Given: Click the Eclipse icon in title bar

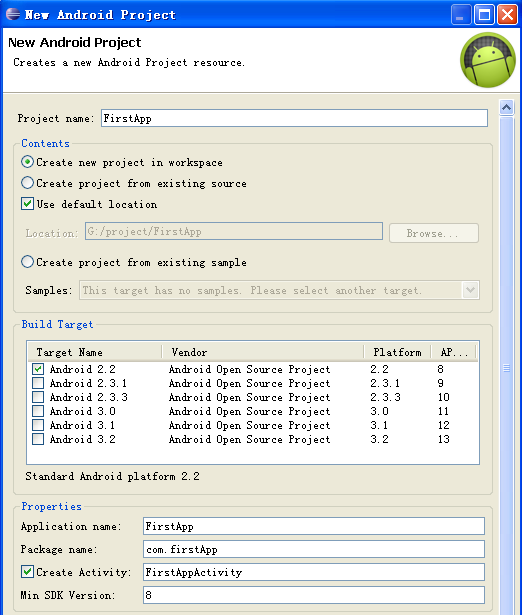Looking at the screenshot, I should point(13,14).
